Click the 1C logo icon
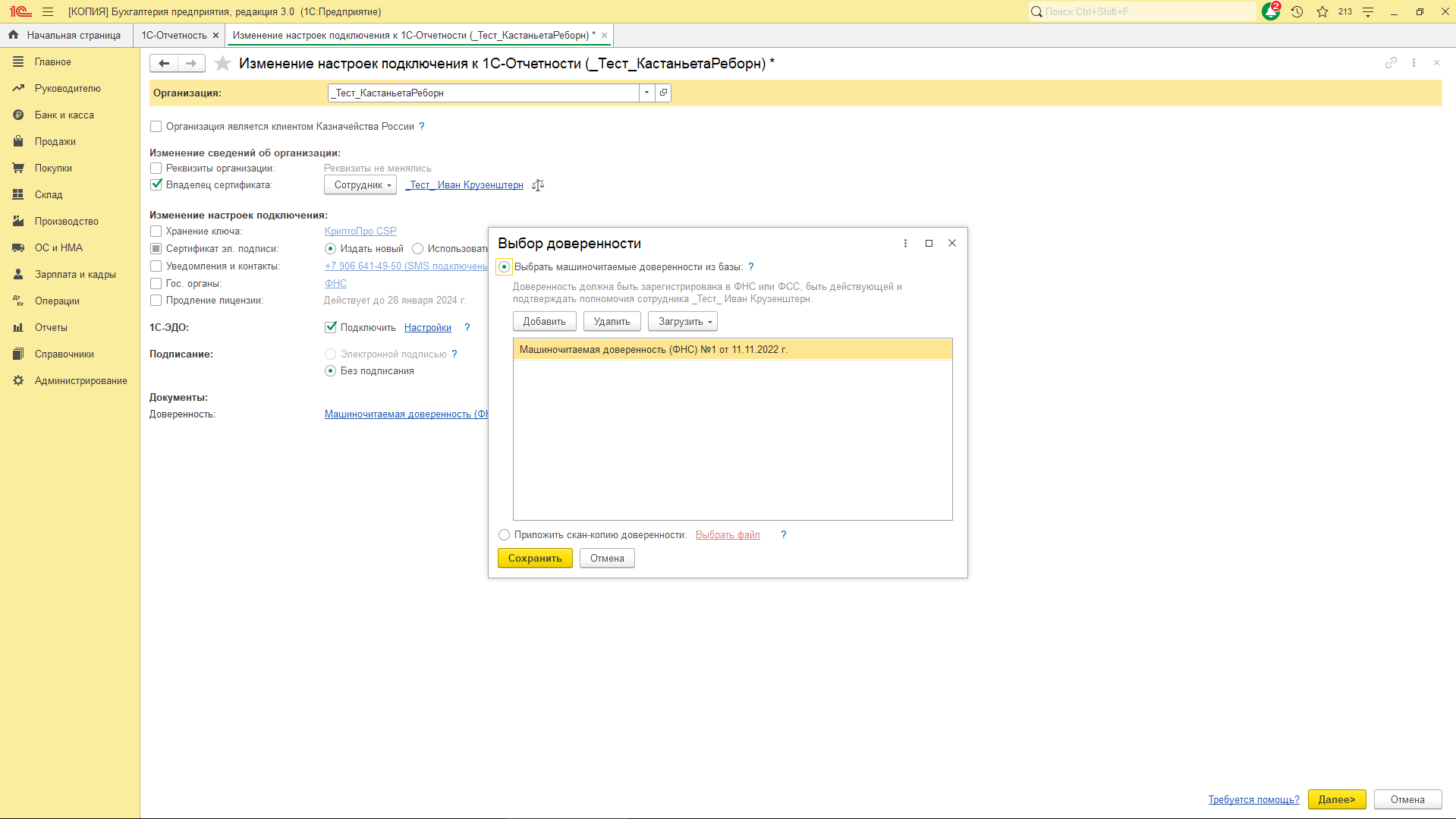Viewport: 1456px width, 819px height. pyautogui.click(x=20, y=11)
